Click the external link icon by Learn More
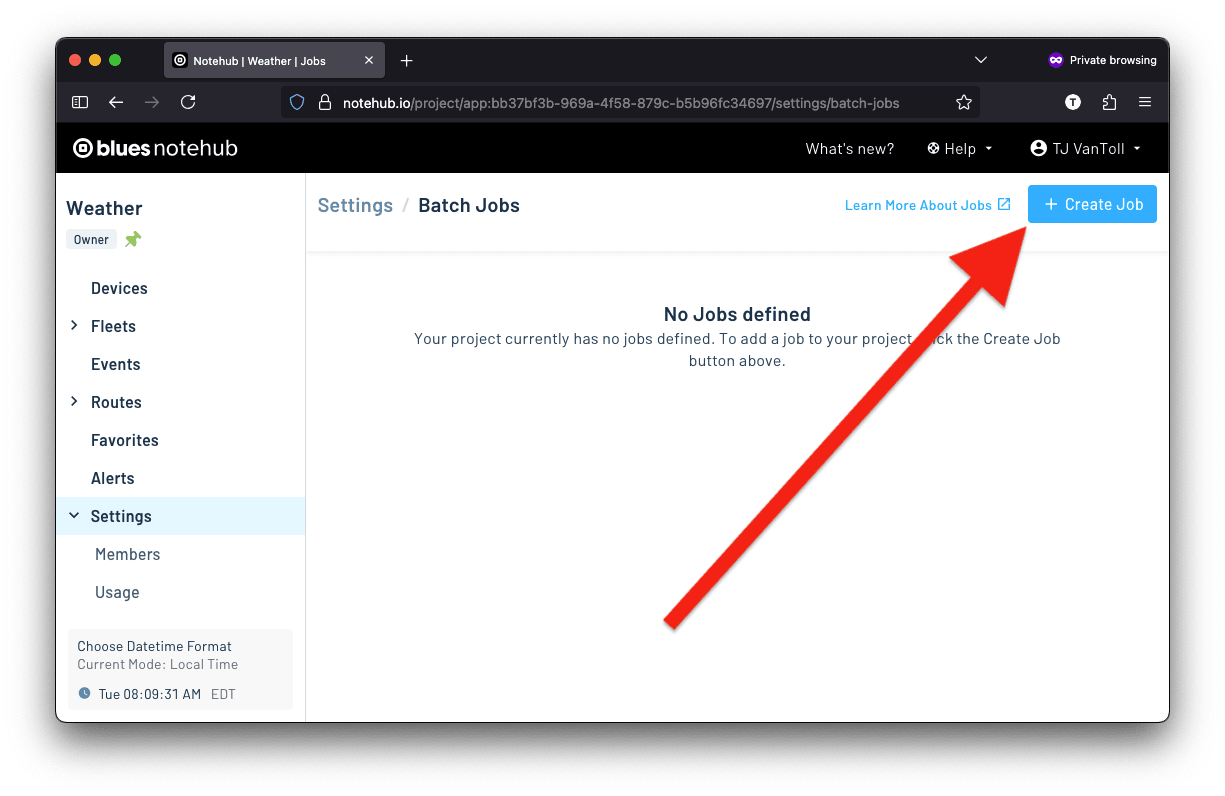Viewport: 1225px width, 796px height. click(x=1004, y=204)
